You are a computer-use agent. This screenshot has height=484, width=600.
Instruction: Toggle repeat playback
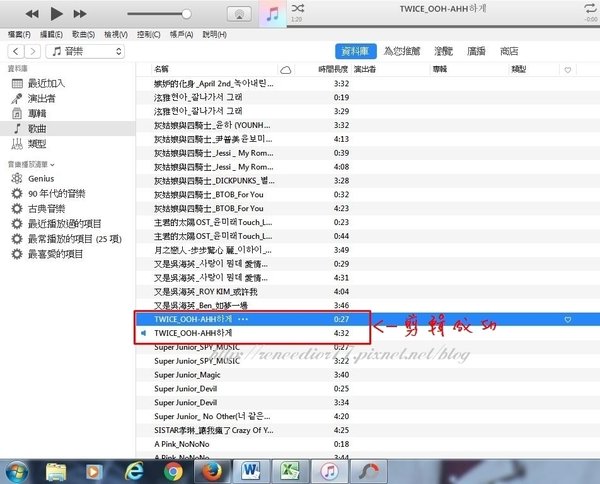pyautogui.click(x=591, y=8)
